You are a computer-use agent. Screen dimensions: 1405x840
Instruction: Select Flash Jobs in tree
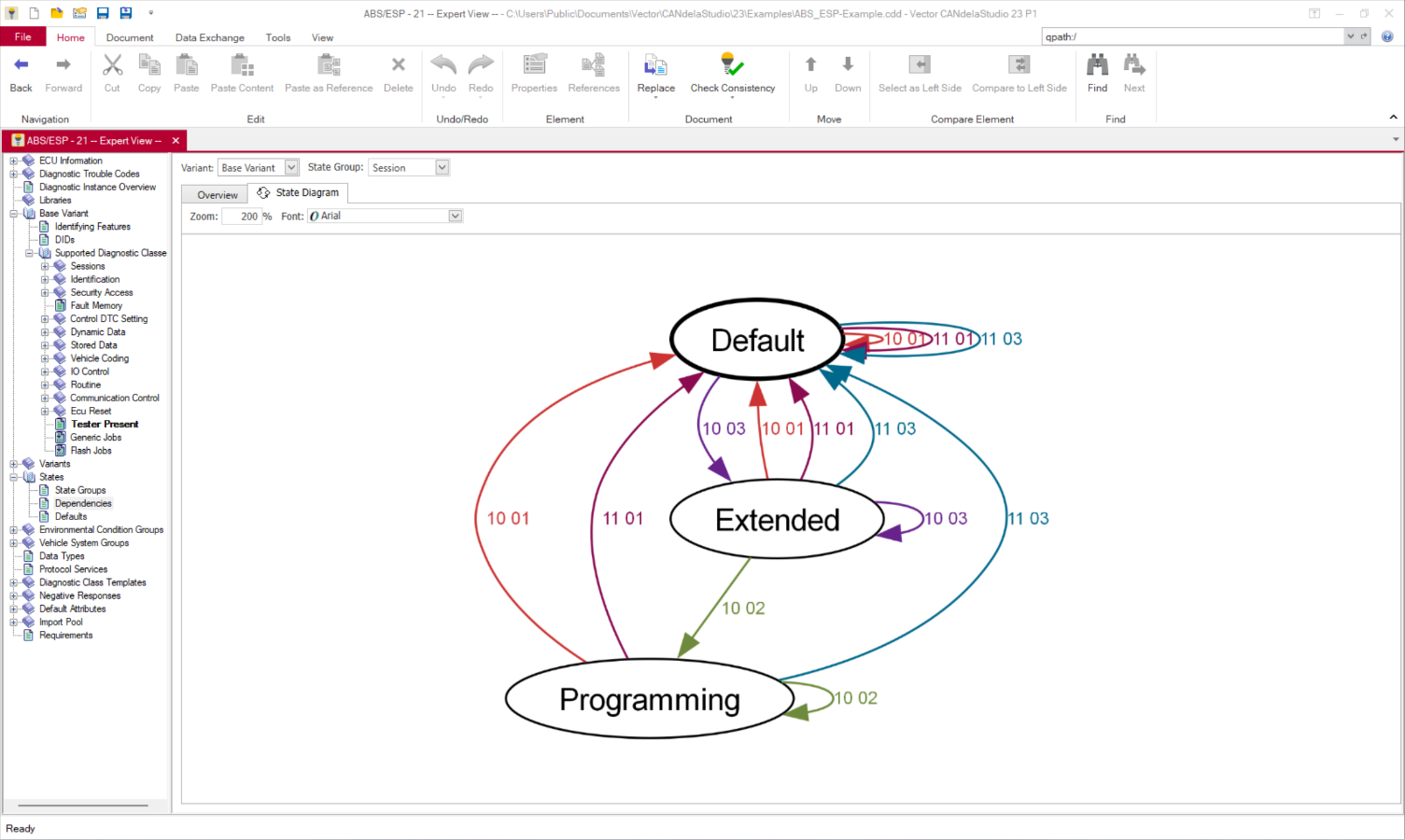91,451
